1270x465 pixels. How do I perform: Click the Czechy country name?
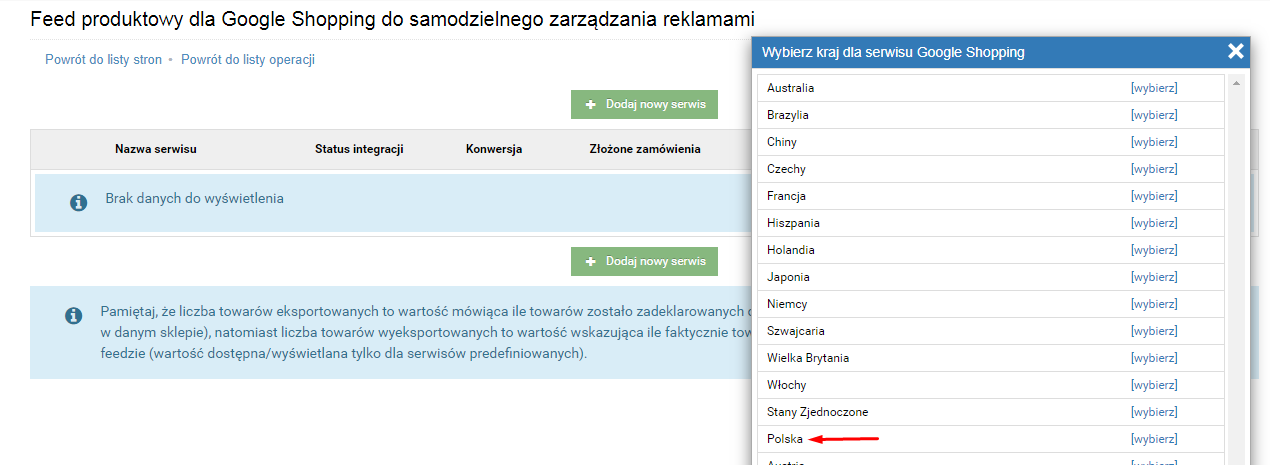pos(786,169)
